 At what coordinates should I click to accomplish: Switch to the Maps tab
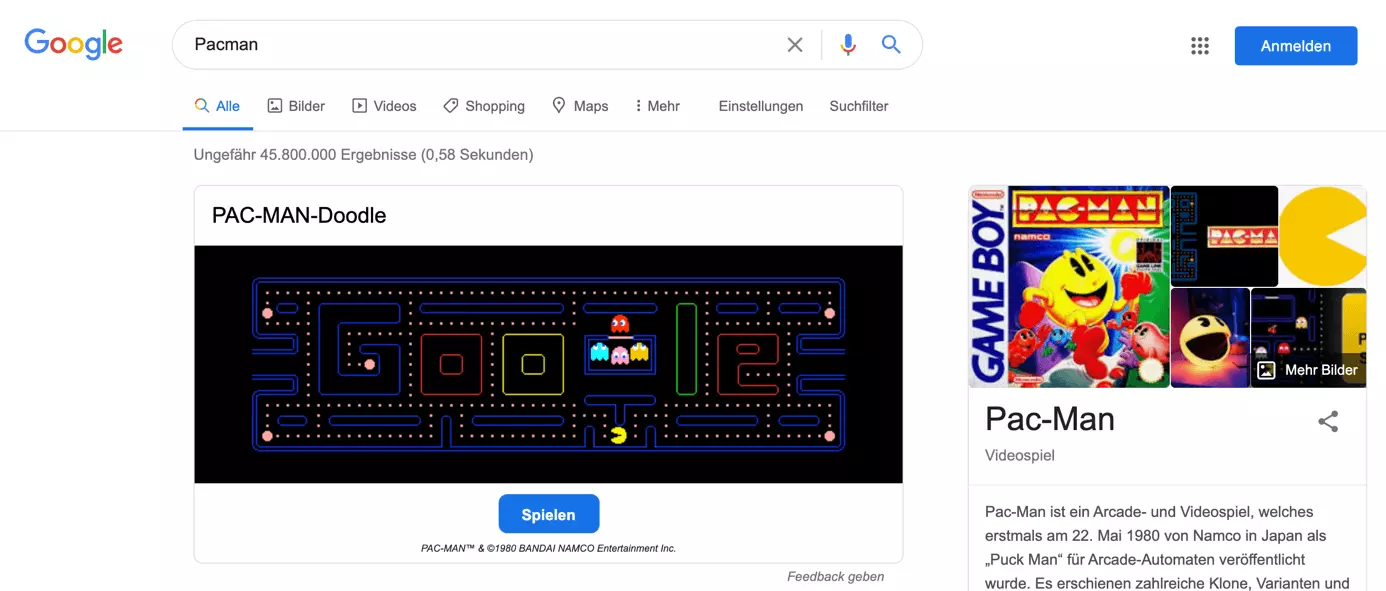tap(580, 106)
